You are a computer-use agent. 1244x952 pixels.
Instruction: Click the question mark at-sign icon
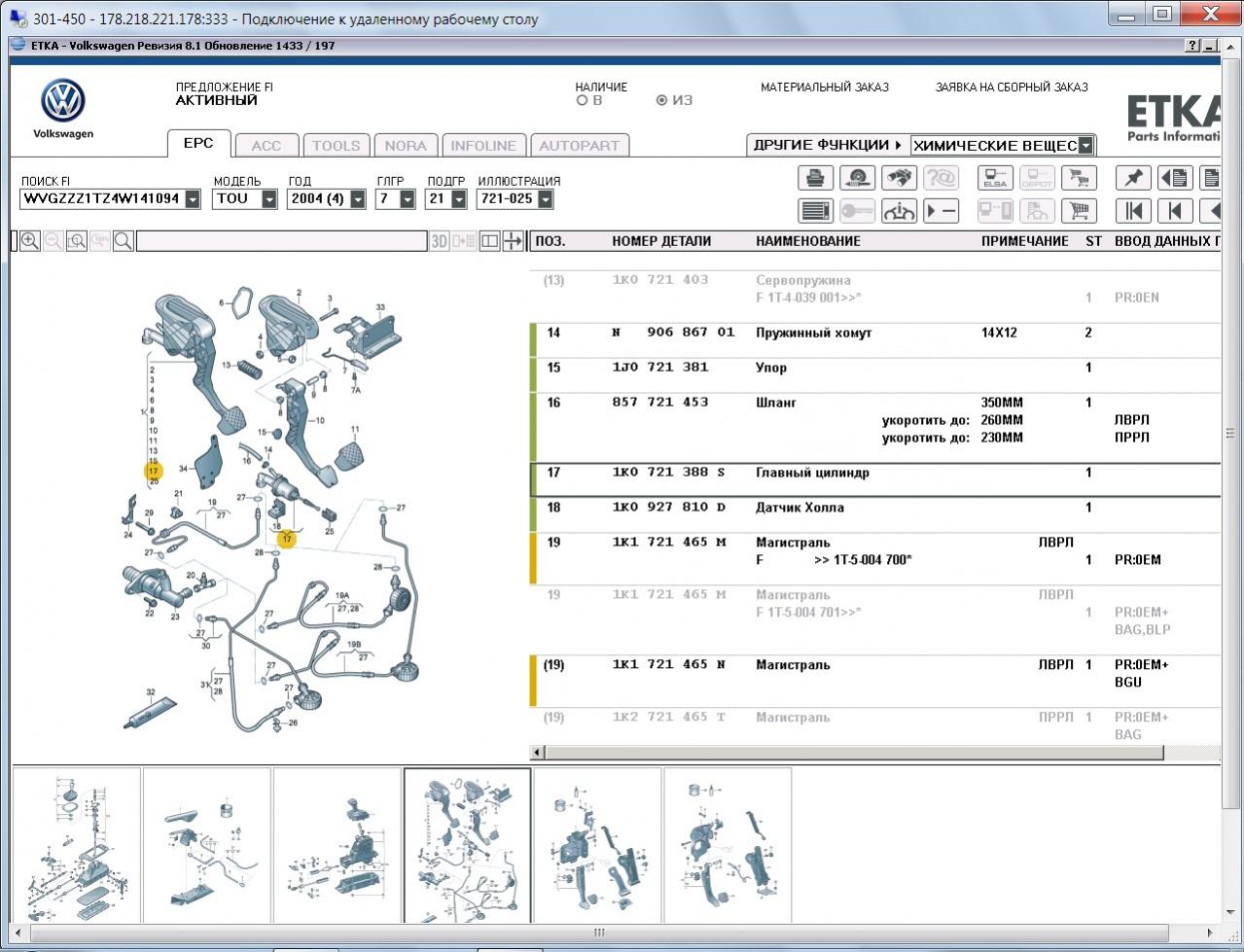(x=941, y=178)
